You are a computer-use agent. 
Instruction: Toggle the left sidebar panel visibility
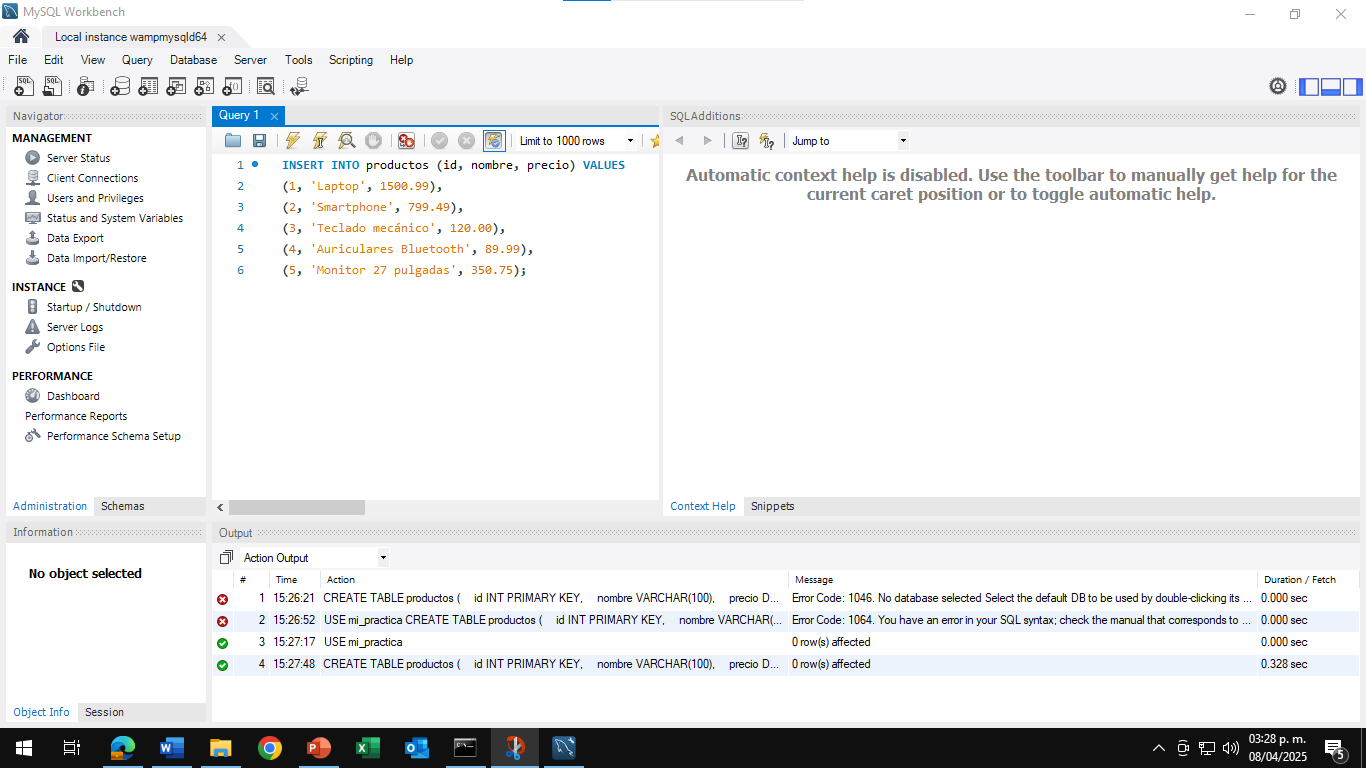[1309, 87]
